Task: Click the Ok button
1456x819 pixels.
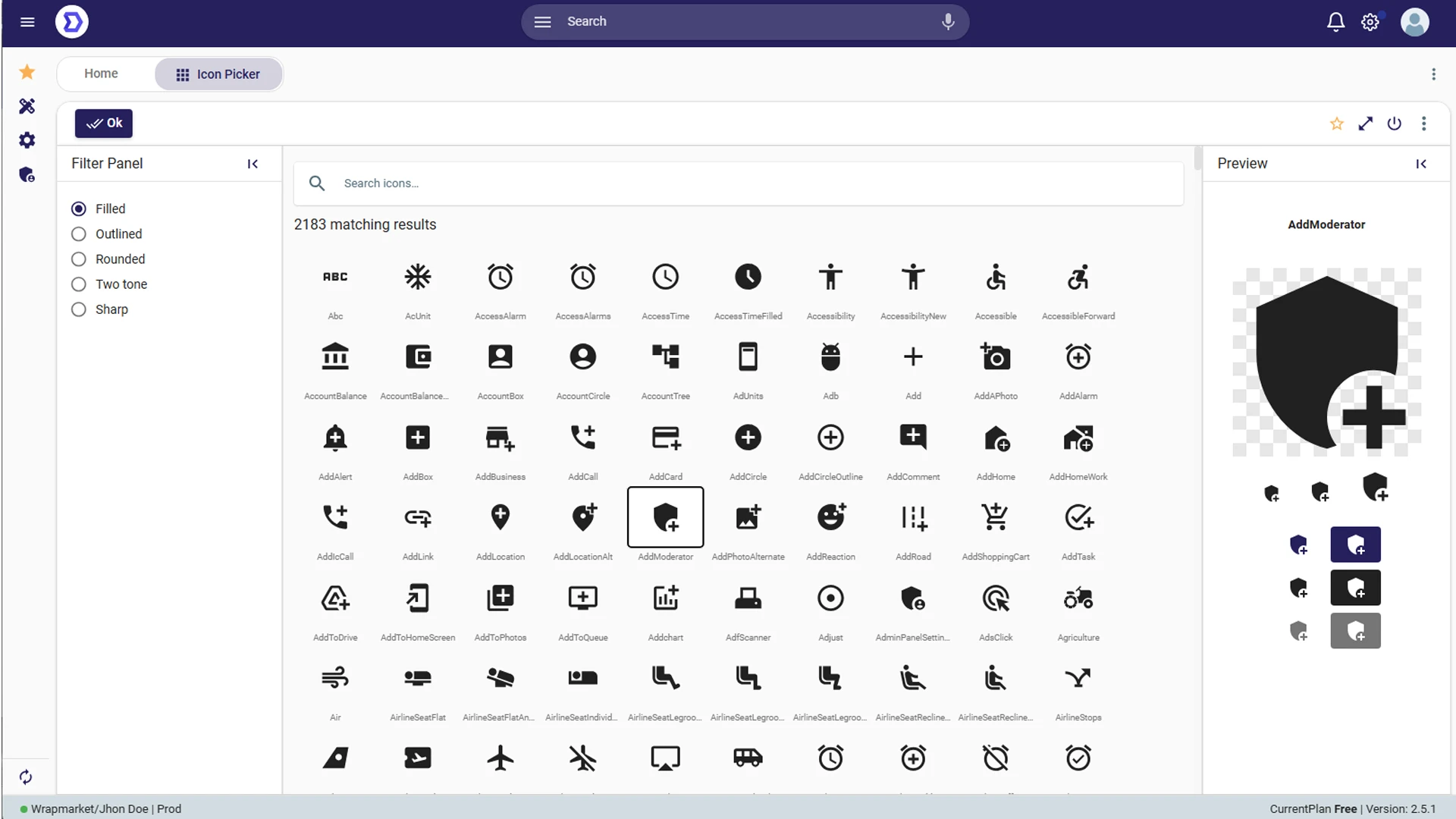Action: coord(104,124)
